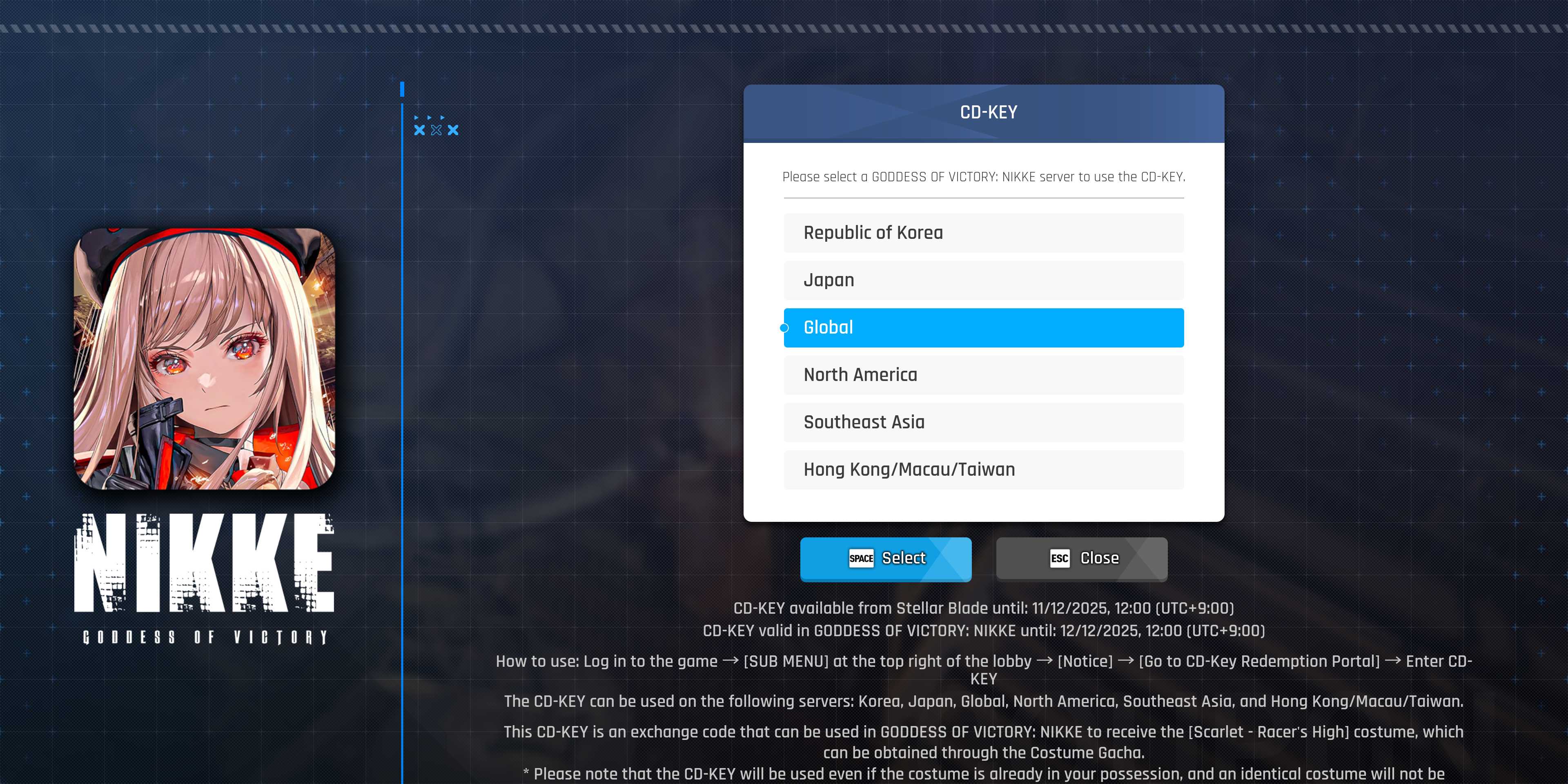Image resolution: width=1568 pixels, height=784 pixels.
Task: Click the selection dot beside Global
Action: [x=784, y=328]
